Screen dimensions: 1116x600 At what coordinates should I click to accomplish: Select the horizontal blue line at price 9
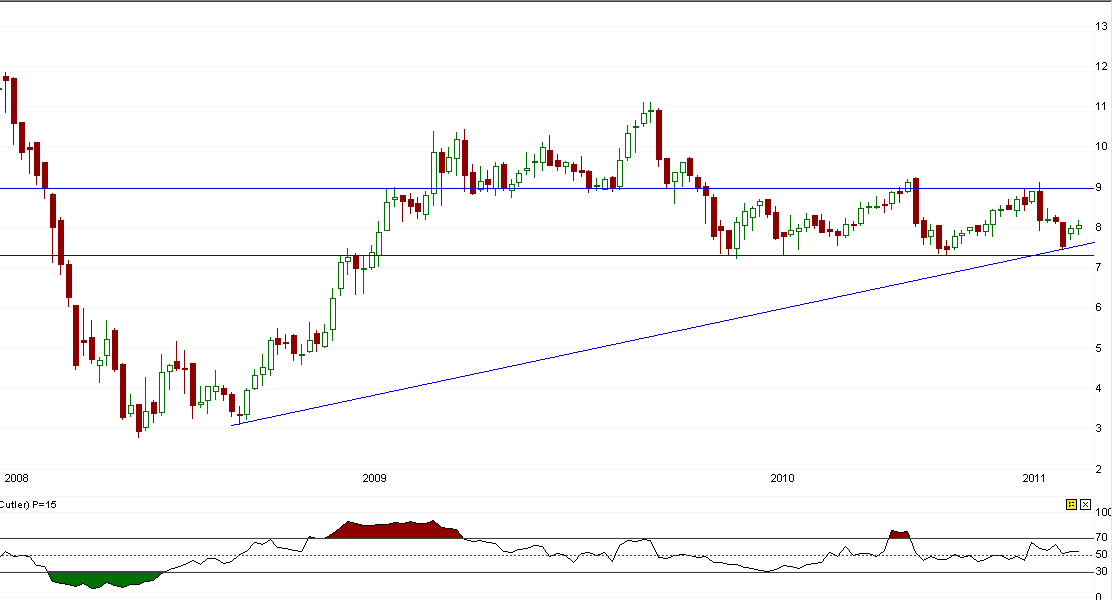(x=547, y=189)
